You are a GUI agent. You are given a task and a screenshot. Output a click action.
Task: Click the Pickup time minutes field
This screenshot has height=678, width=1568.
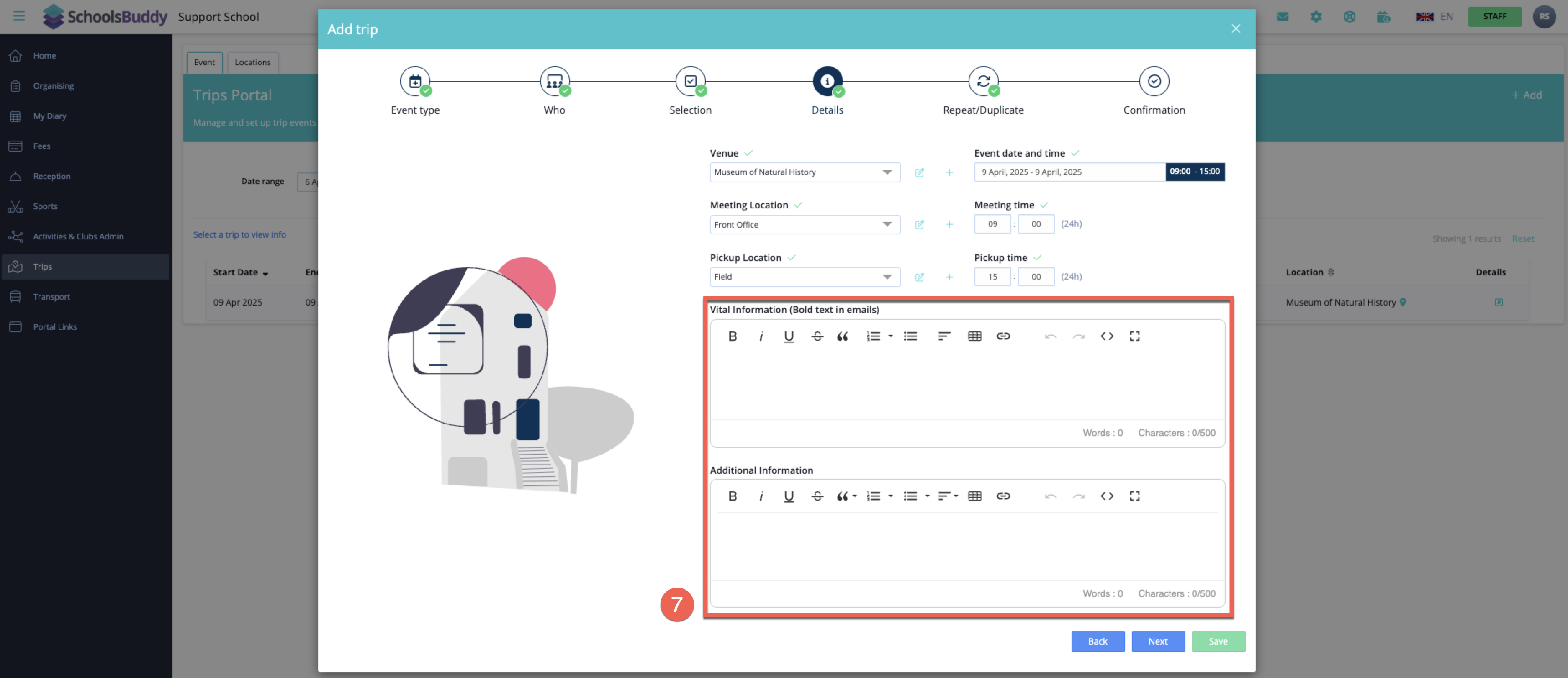point(1036,276)
